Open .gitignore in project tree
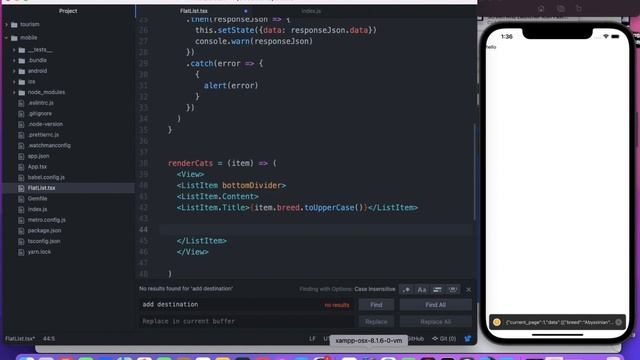 (40, 113)
